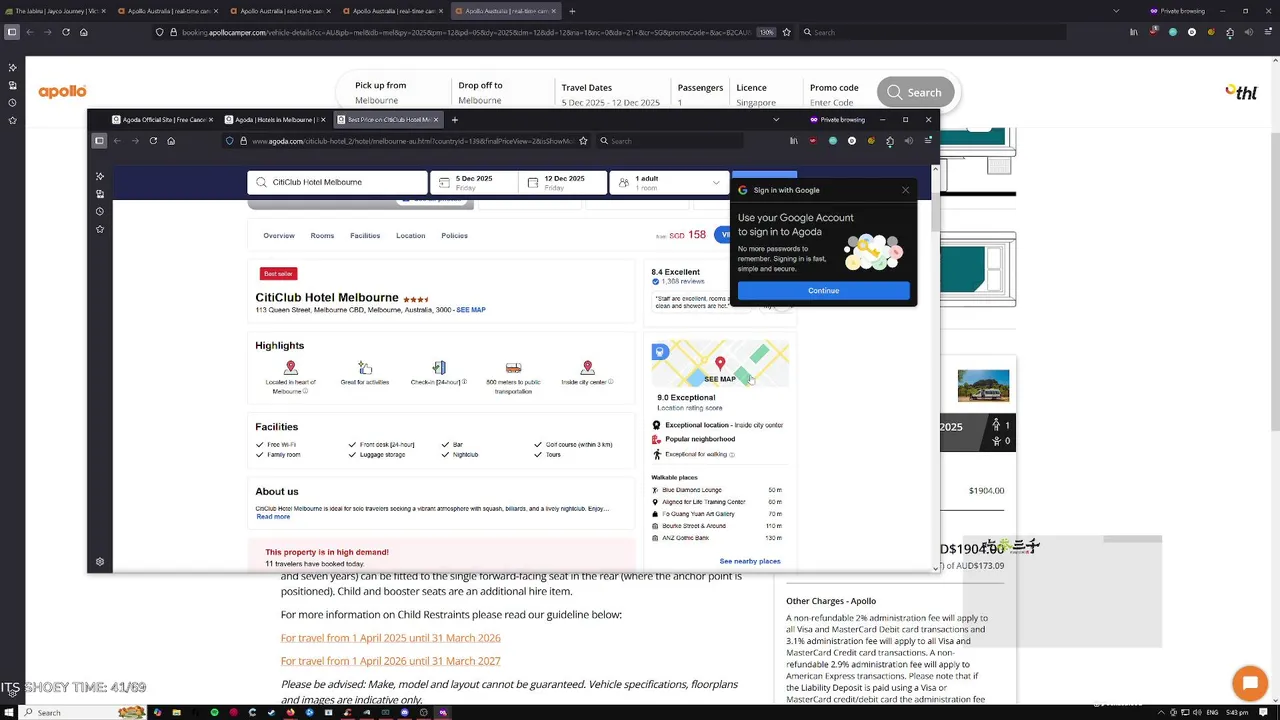Select the Rooms section tab
The image size is (1280, 720).
[322, 236]
